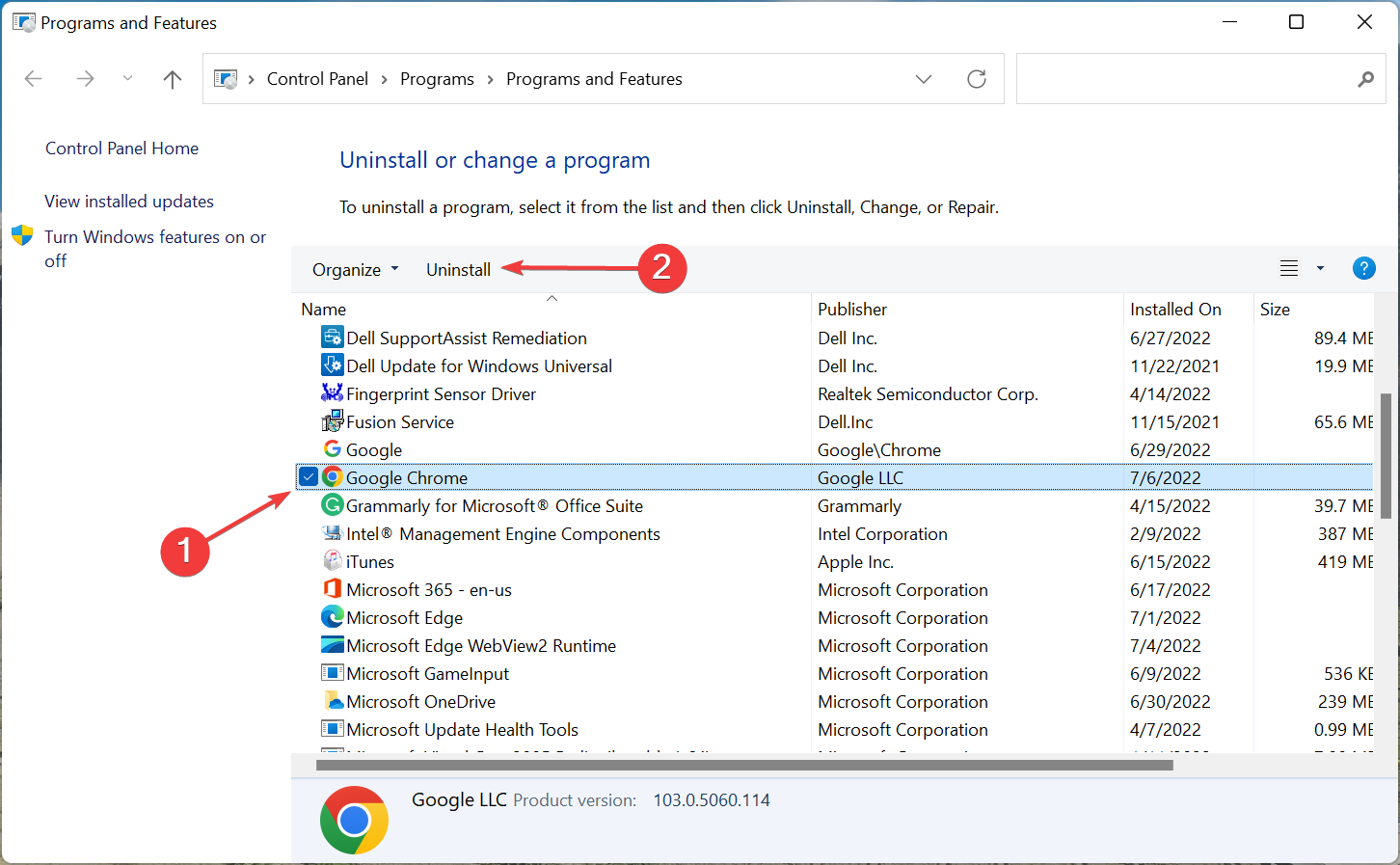Navigate to Programs in the breadcrumb bar

point(437,78)
